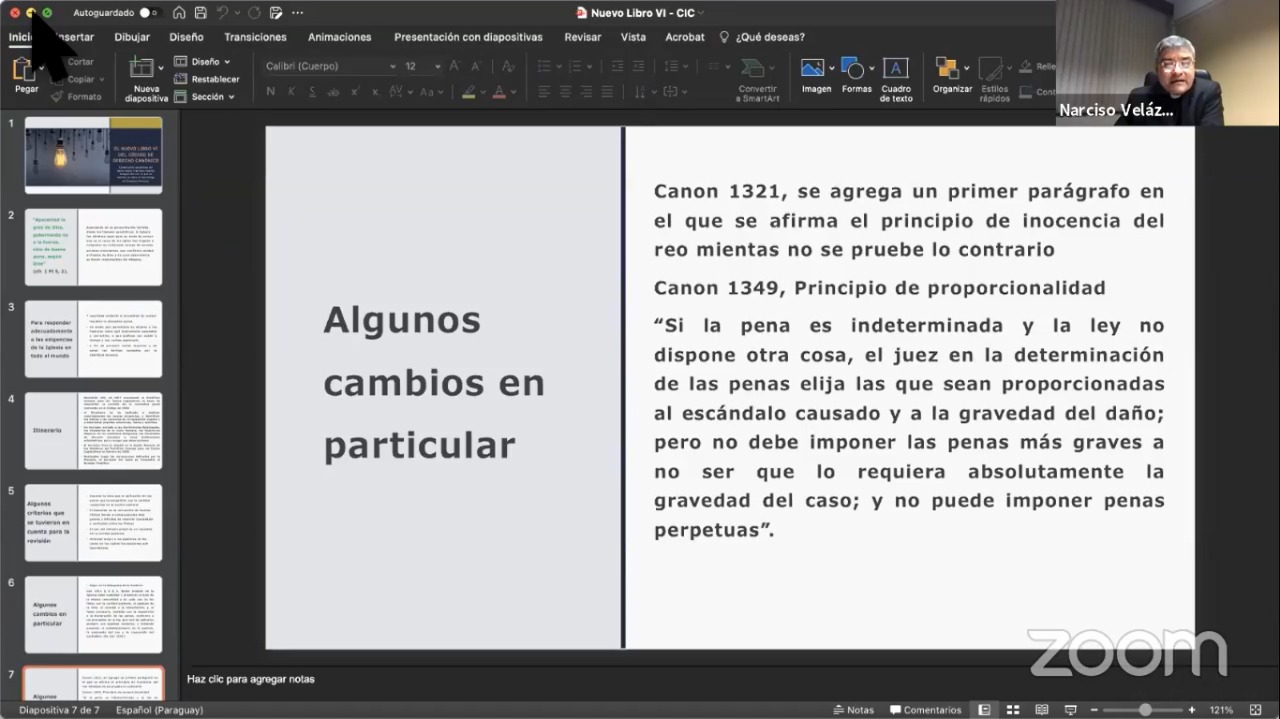The image size is (1280, 719).
Task: Open the Transiciones tab
Action: pyautogui.click(x=255, y=37)
